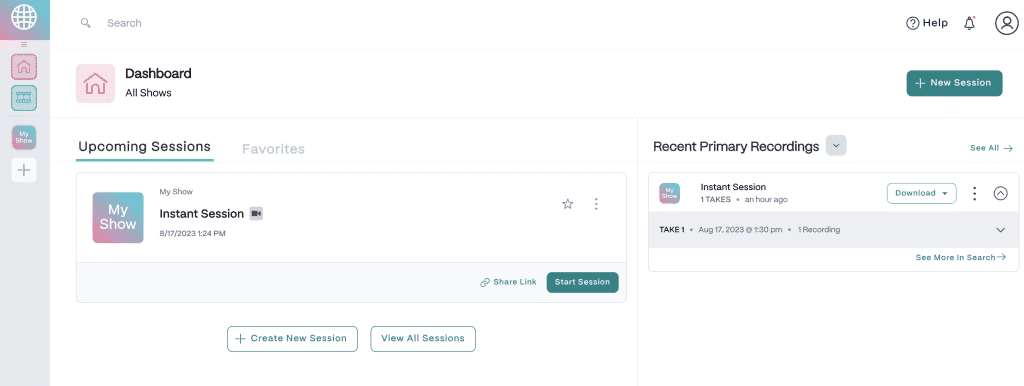Click the Instant Session upcoming session title
1024x386 pixels.
[x=202, y=214]
